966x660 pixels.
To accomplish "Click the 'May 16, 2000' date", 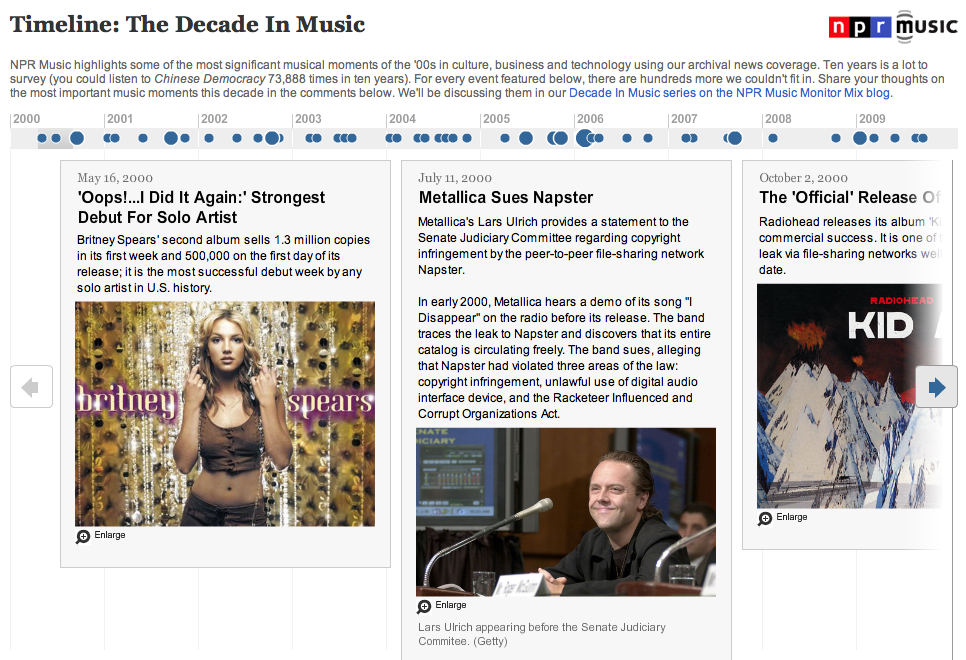I will [115, 178].
